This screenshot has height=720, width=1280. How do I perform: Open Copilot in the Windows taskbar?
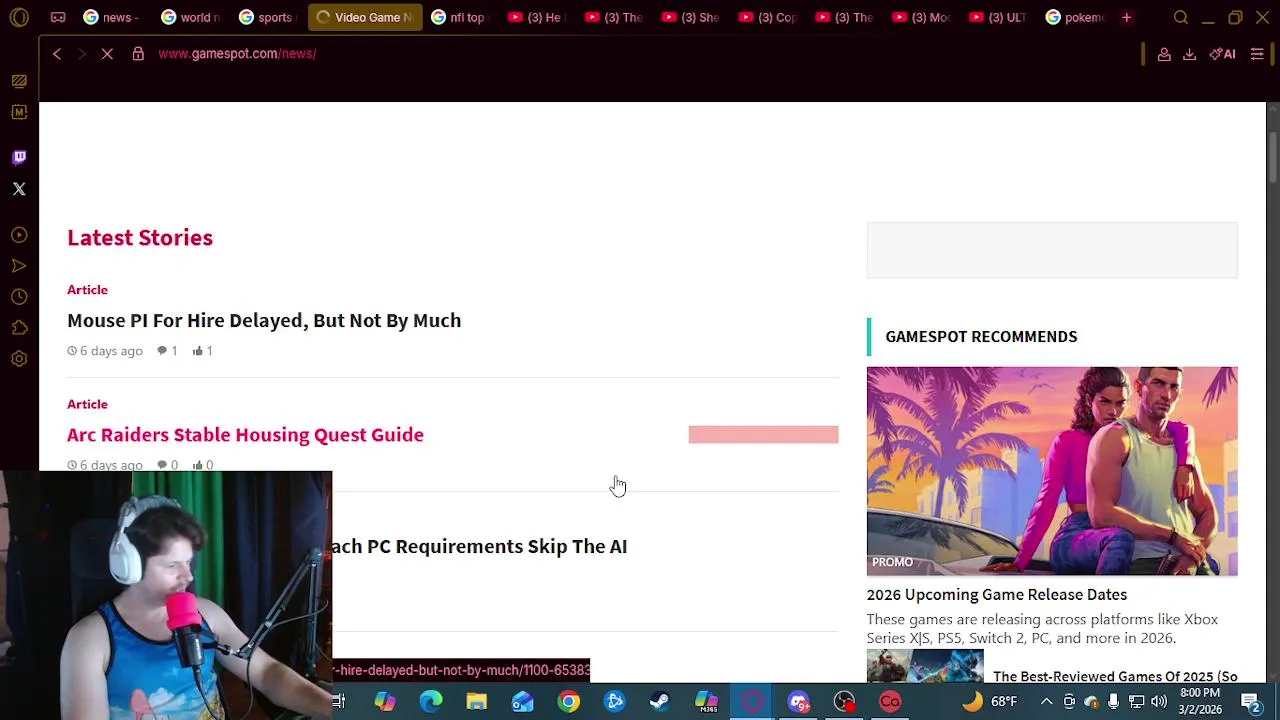point(384,702)
